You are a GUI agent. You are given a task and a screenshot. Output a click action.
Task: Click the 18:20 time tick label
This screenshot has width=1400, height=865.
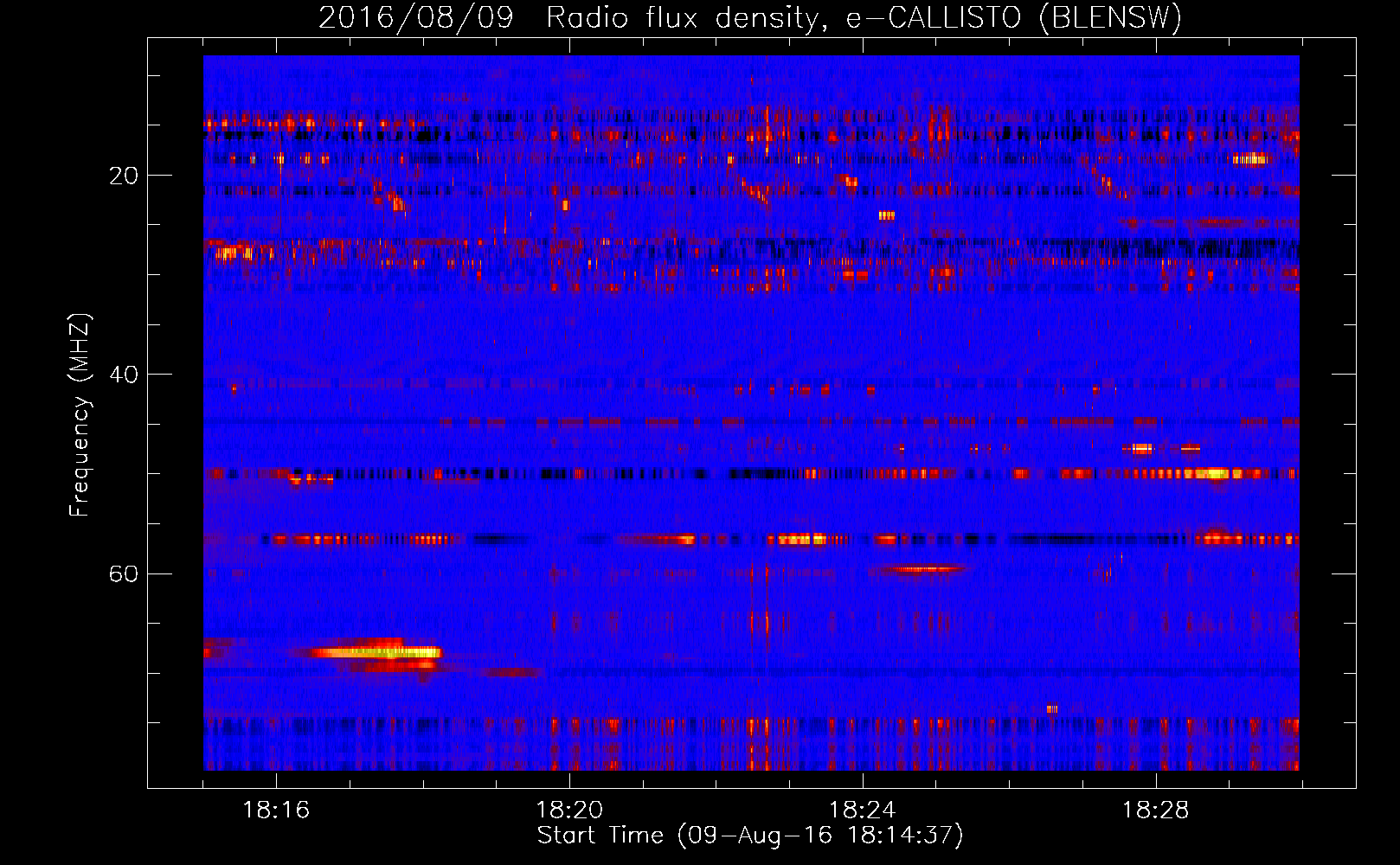point(569,811)
